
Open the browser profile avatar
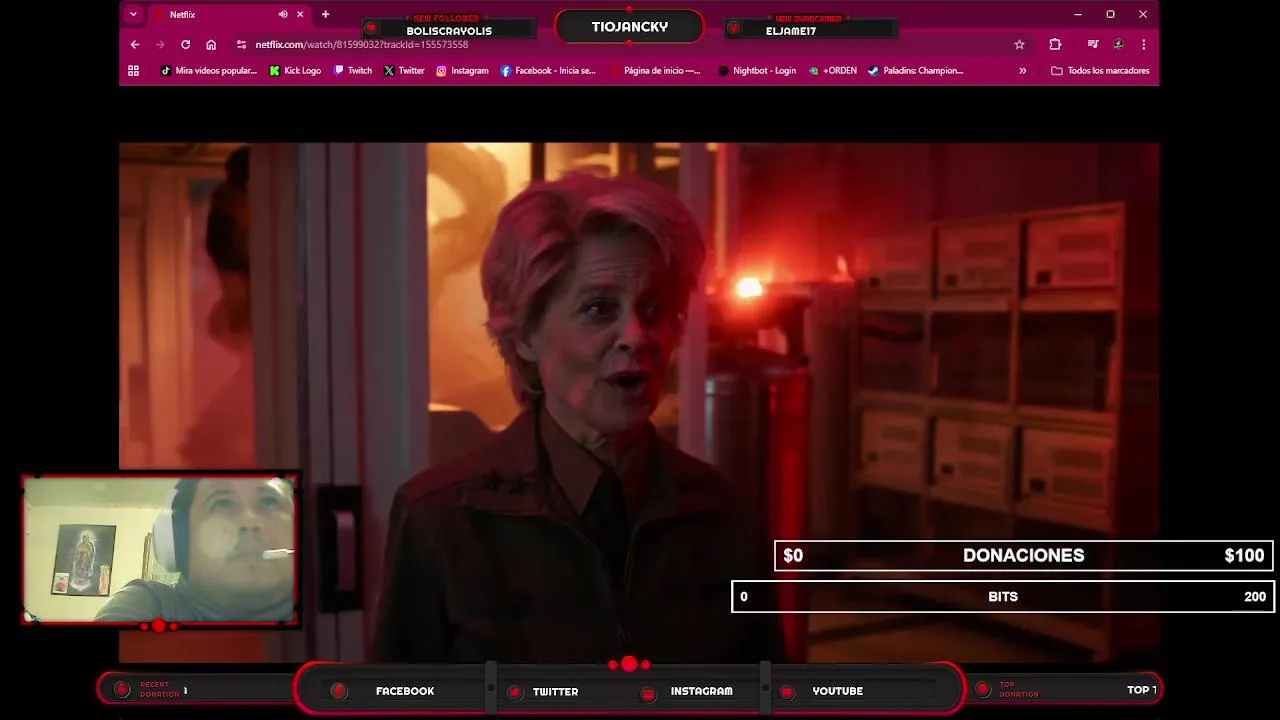[x=1118, y=45]
